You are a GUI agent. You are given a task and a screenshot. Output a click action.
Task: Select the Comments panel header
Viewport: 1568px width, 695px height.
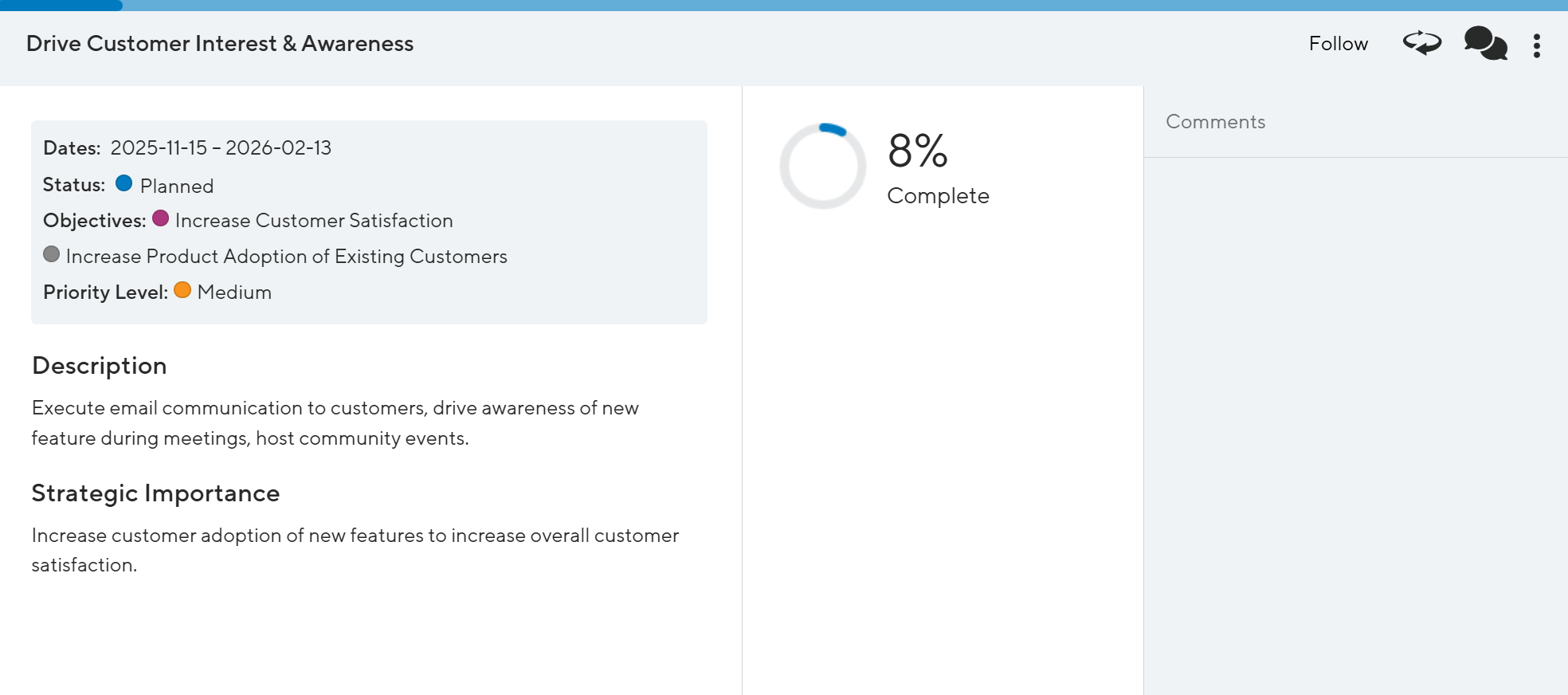click(1215, 122)
